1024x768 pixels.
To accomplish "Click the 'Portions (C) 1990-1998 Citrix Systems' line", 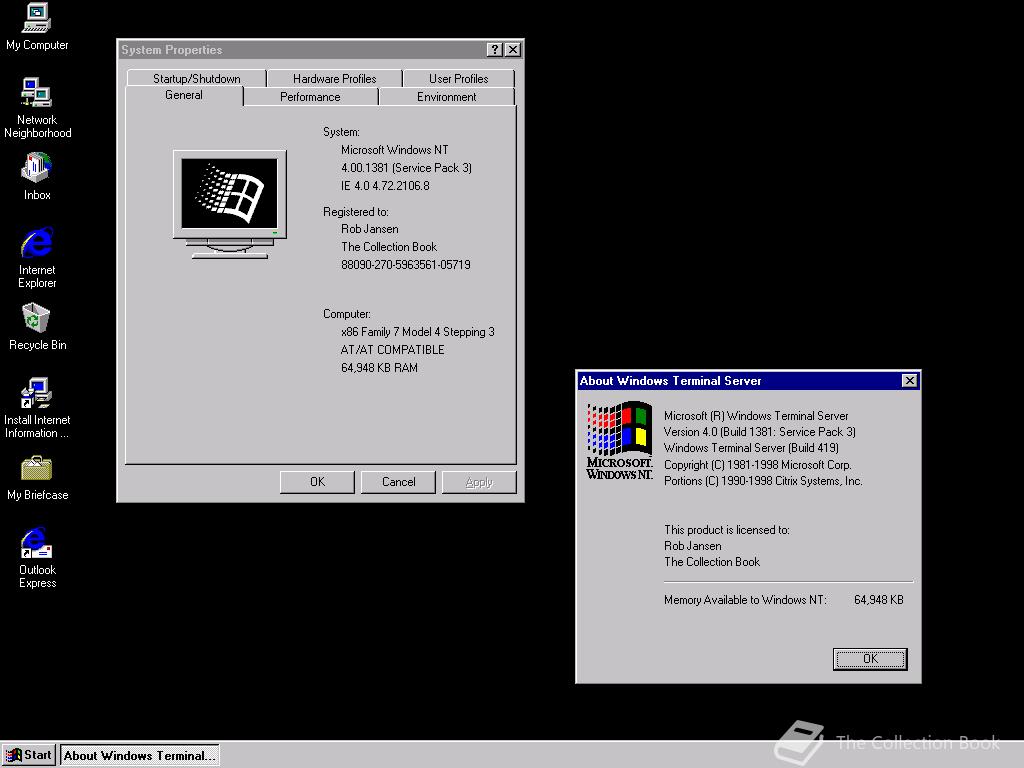I will (x=763, y=481).
